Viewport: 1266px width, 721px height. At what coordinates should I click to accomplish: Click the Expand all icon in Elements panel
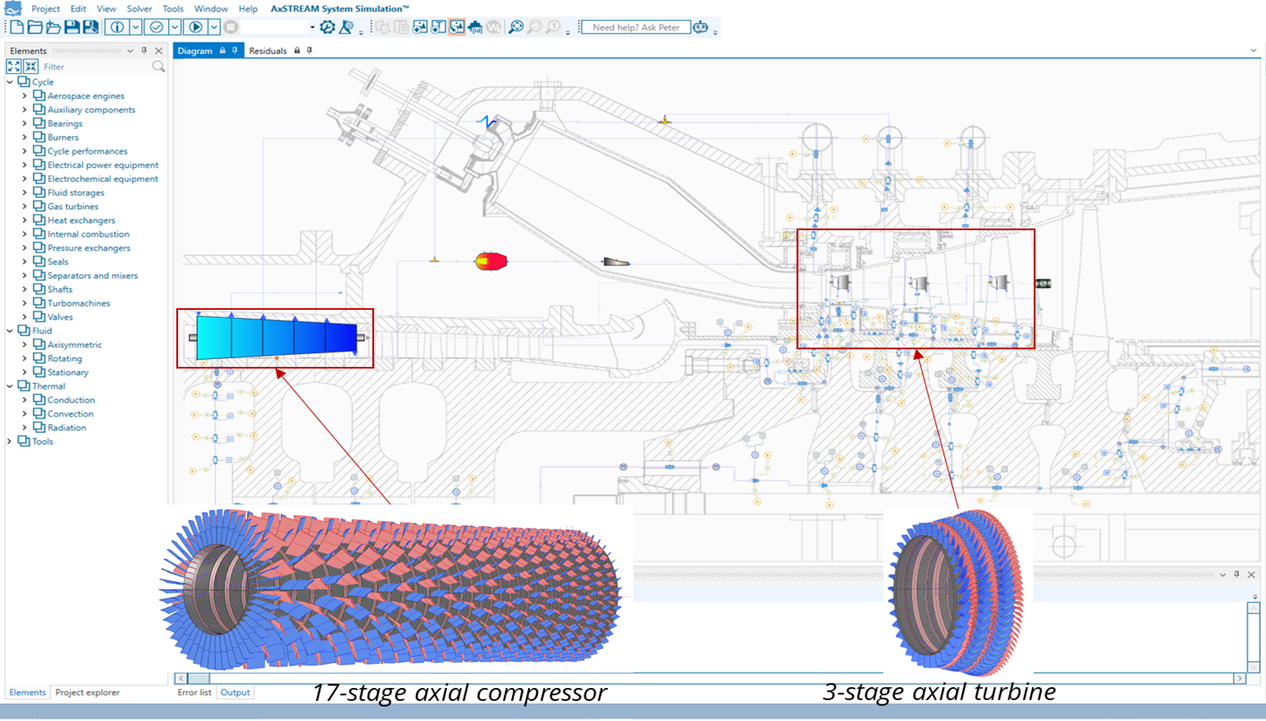[x=14, y=66]
